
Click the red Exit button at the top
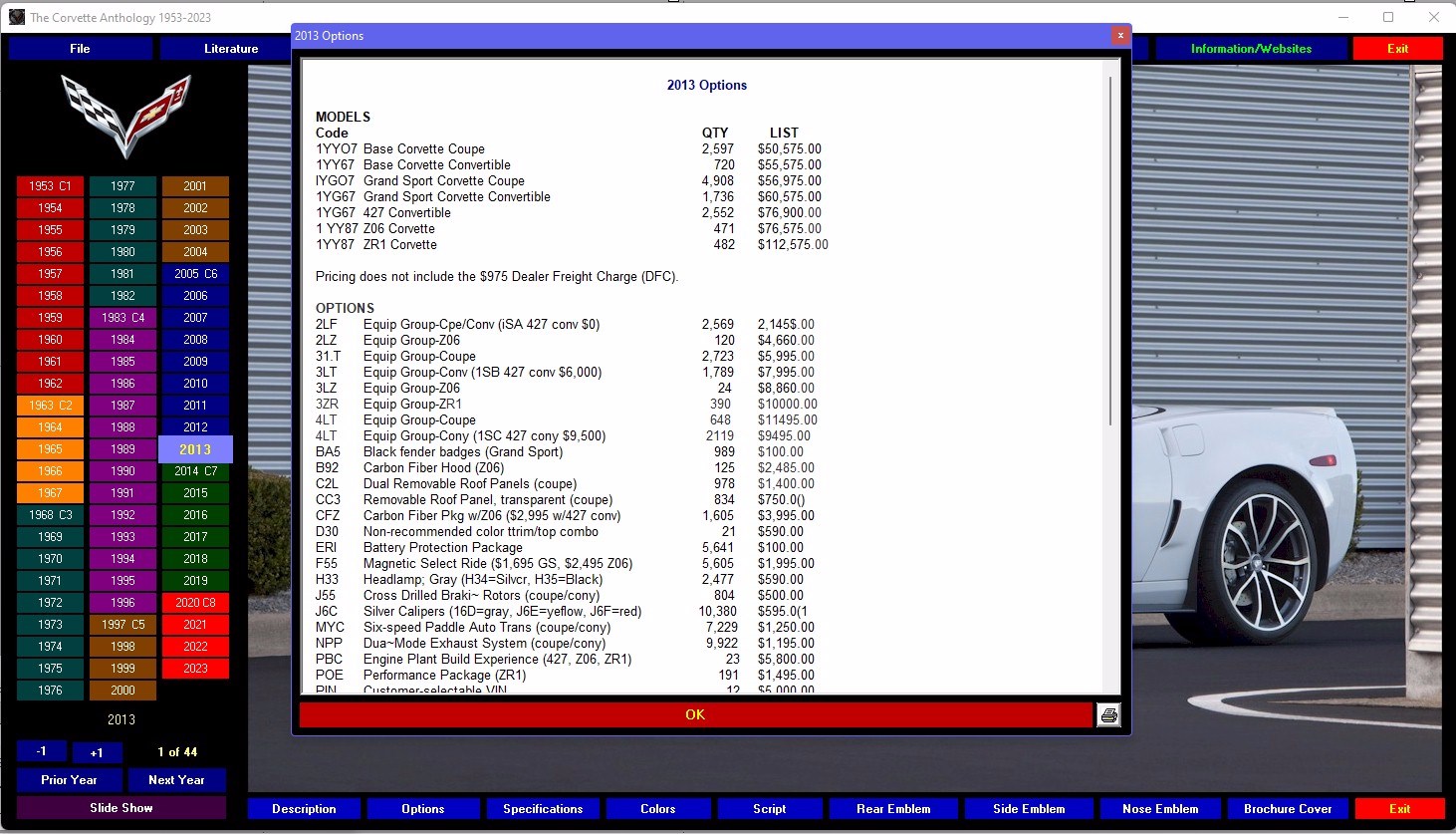point(1397,48)
